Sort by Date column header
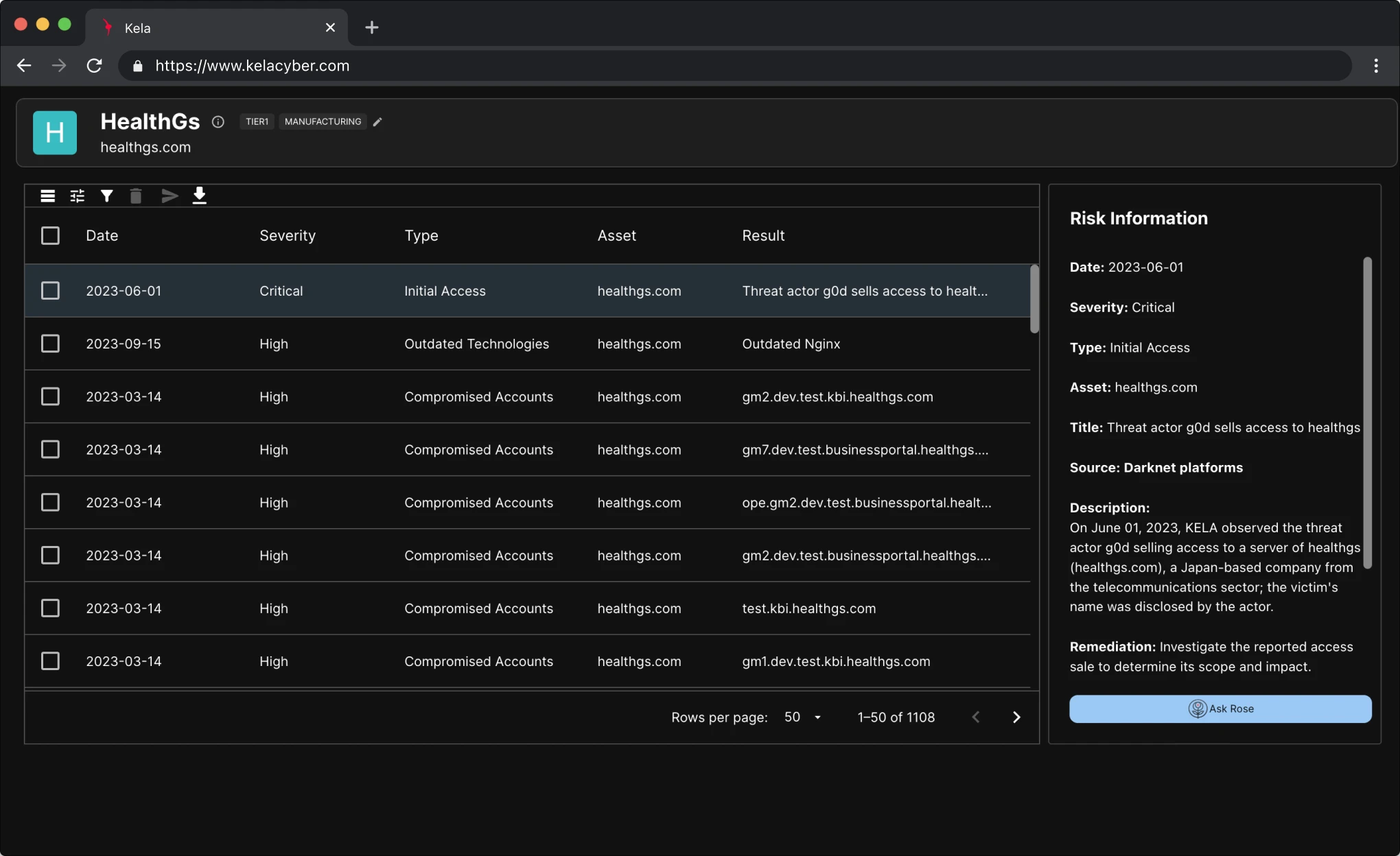Viewport: 1400px width, 856px height. point(102,236)
